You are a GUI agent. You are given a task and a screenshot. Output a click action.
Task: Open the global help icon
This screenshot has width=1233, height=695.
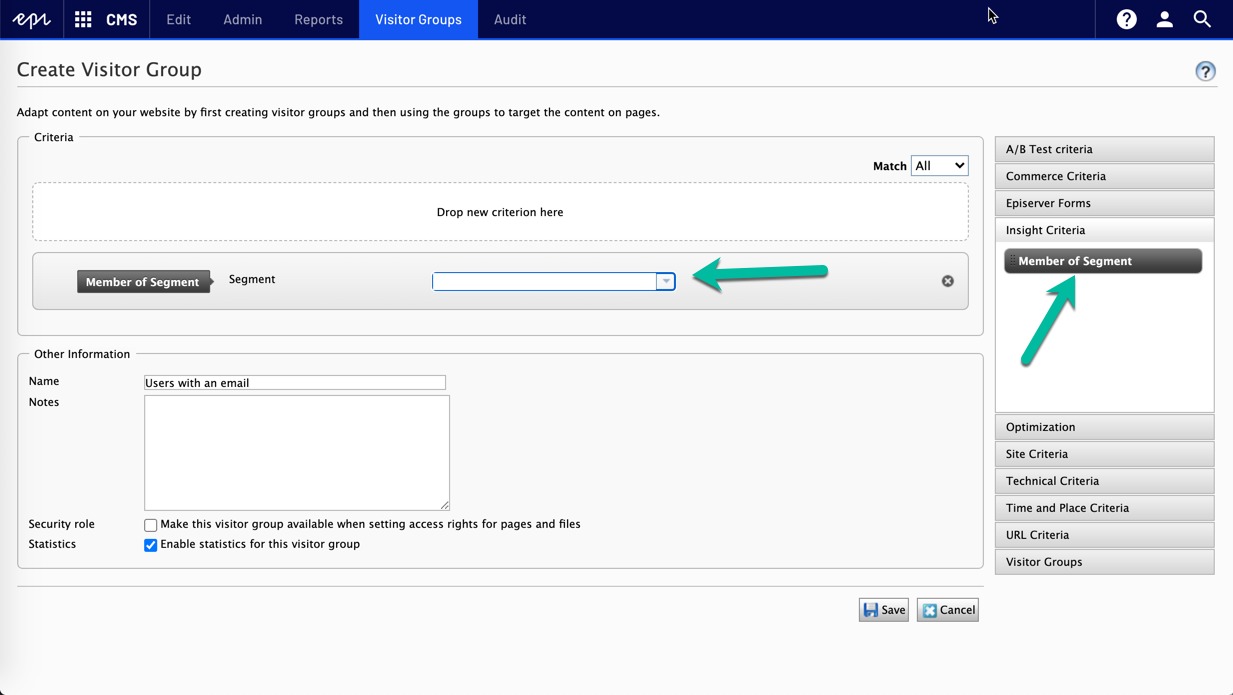point(1126,19)
